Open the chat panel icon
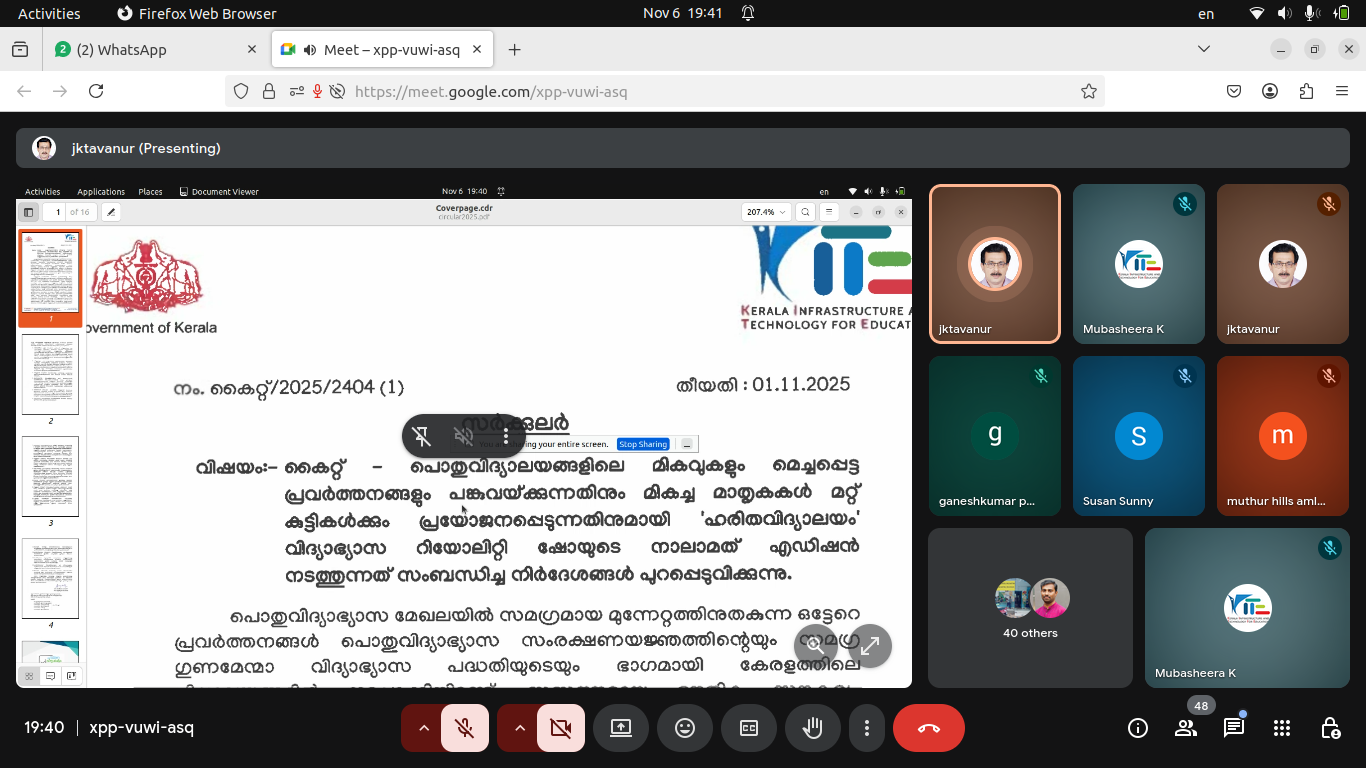The height and width of the screenshot is (768, 1366). (1234, 728)
